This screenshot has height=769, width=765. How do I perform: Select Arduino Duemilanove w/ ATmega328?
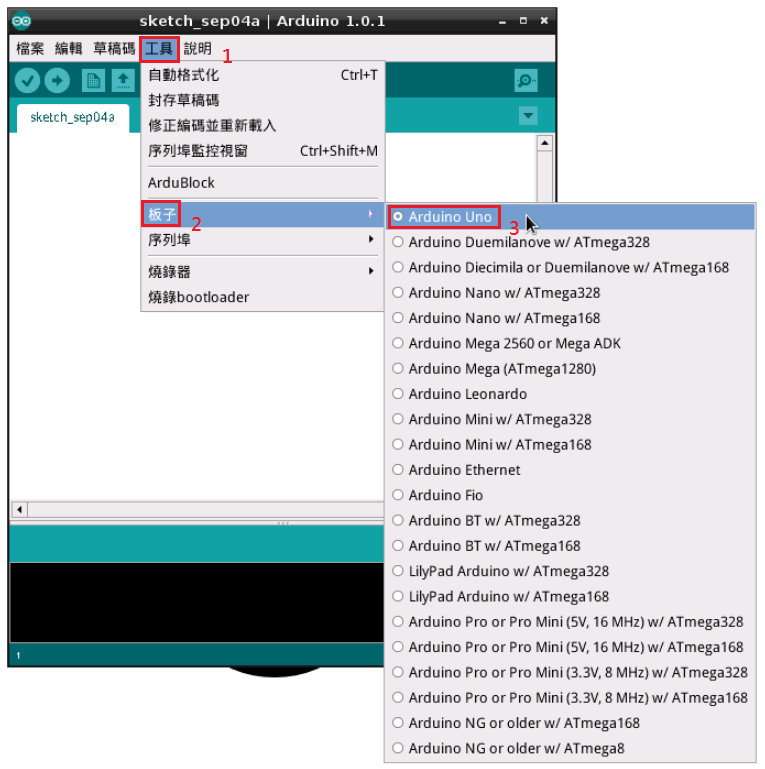570,242
